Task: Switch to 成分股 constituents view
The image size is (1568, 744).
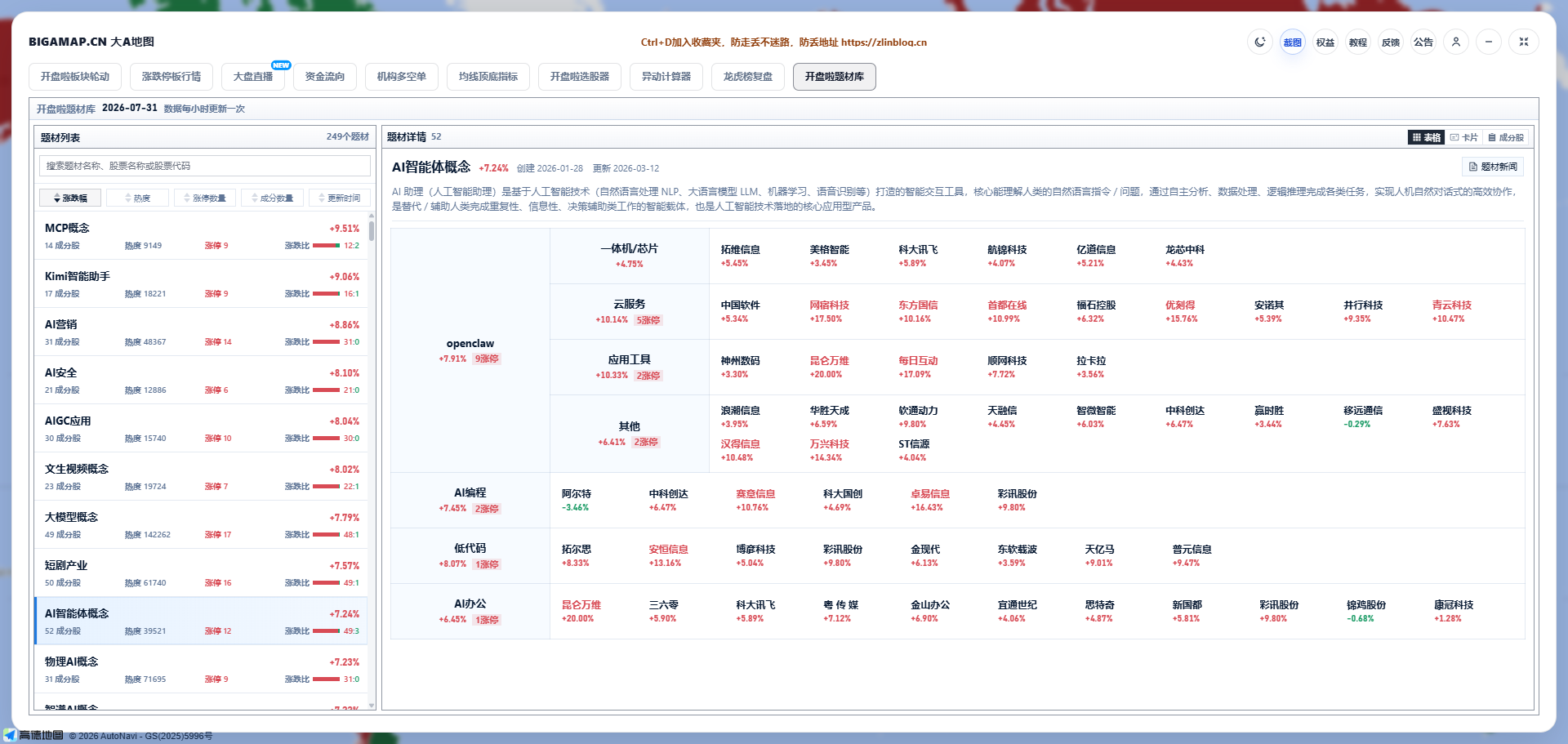Action: click(1506, 137)
